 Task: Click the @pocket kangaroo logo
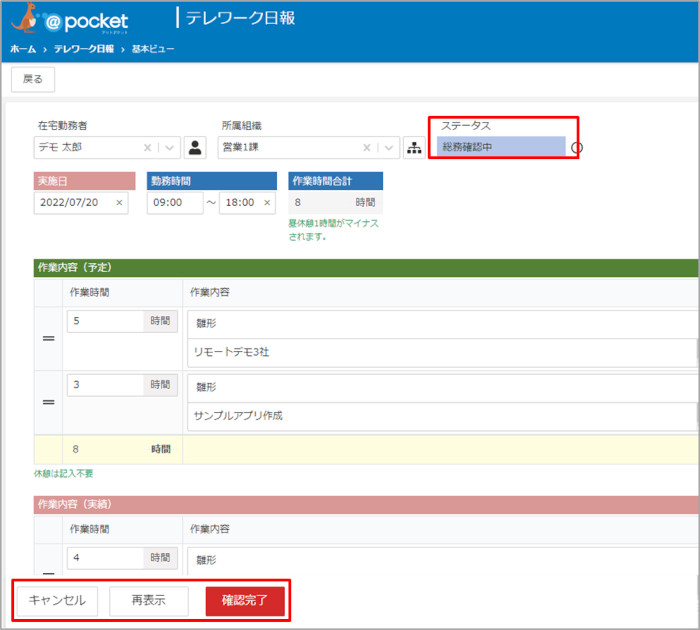pyautogui.click(x=69, y=19)
